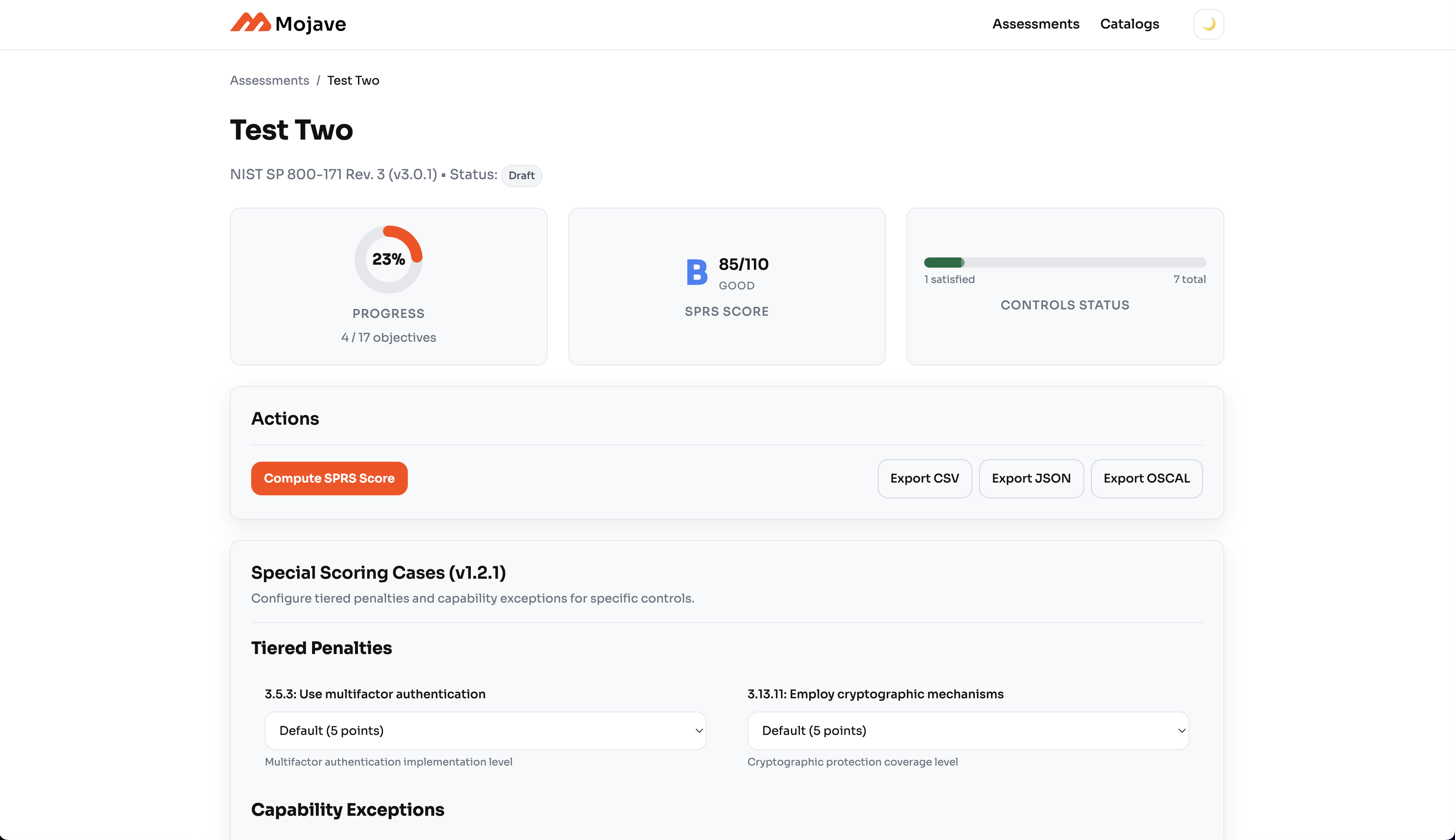The image size is (1455, 840).
Task: Click the Export OSCAL button
Action: 1146,478
